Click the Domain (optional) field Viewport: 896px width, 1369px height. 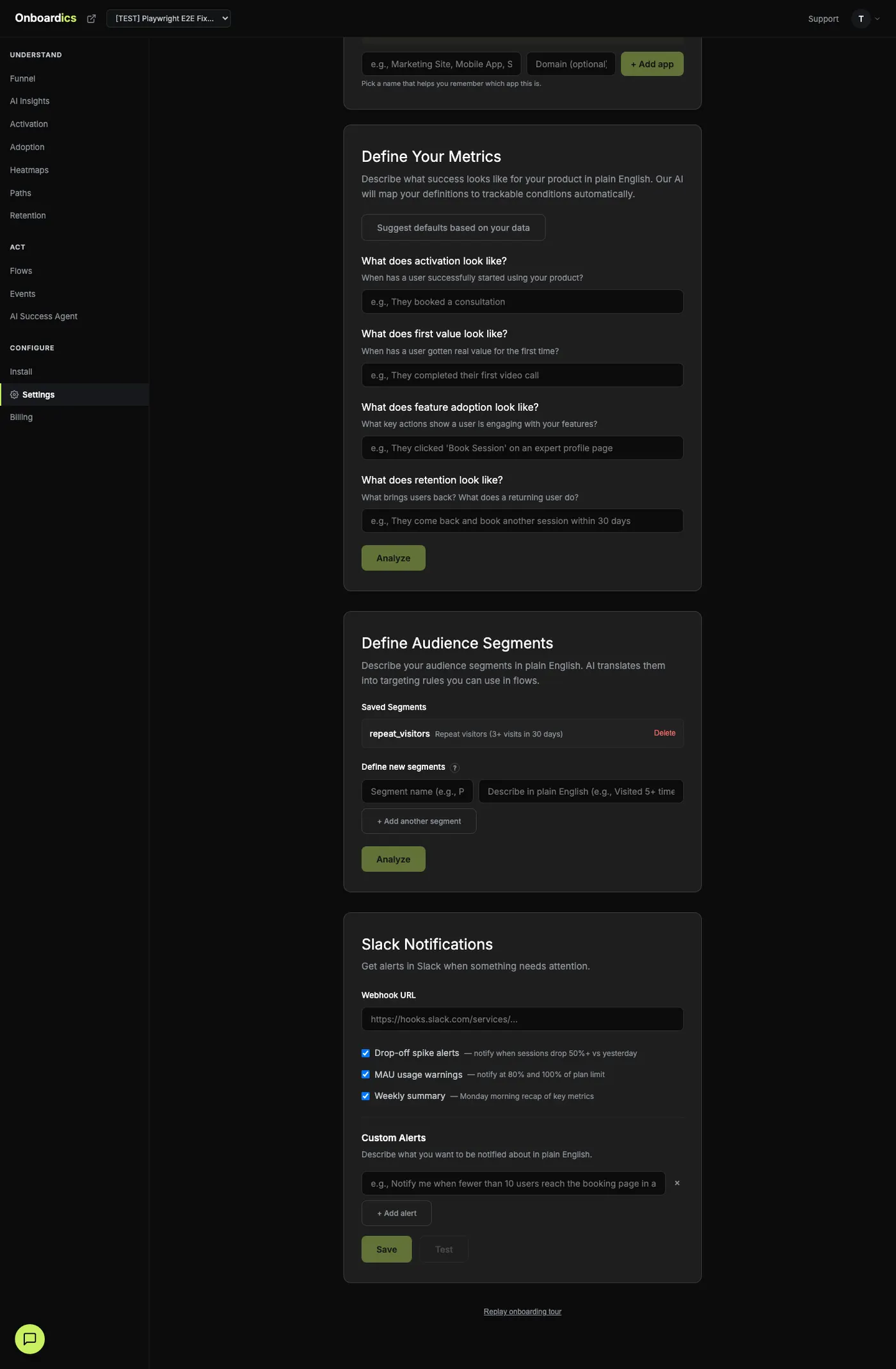(x=571, y=64)
